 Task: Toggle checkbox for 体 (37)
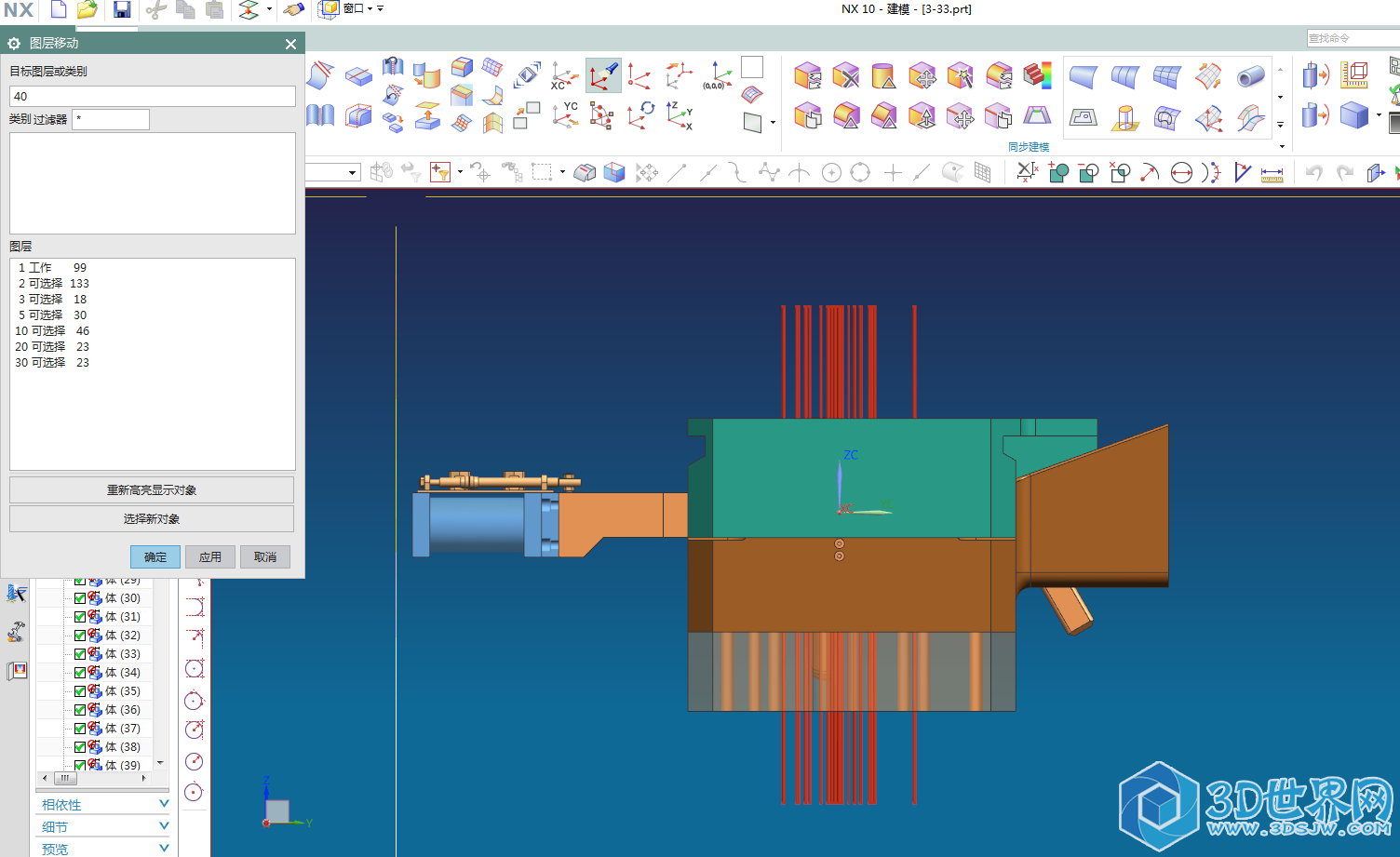[x=80, y=729]
